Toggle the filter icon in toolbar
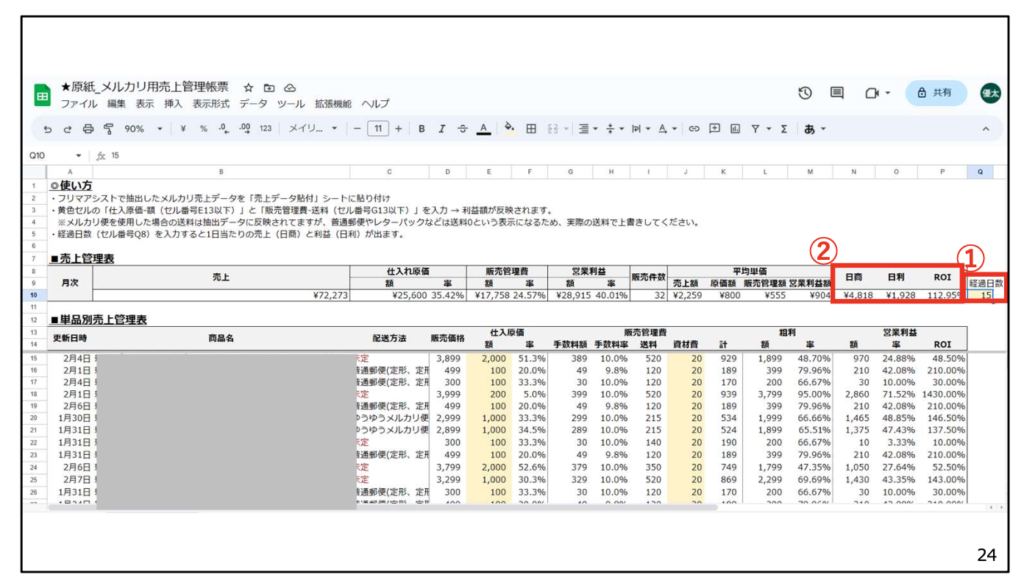Screen dimensions: 1024x586 [x=757, y=129]
